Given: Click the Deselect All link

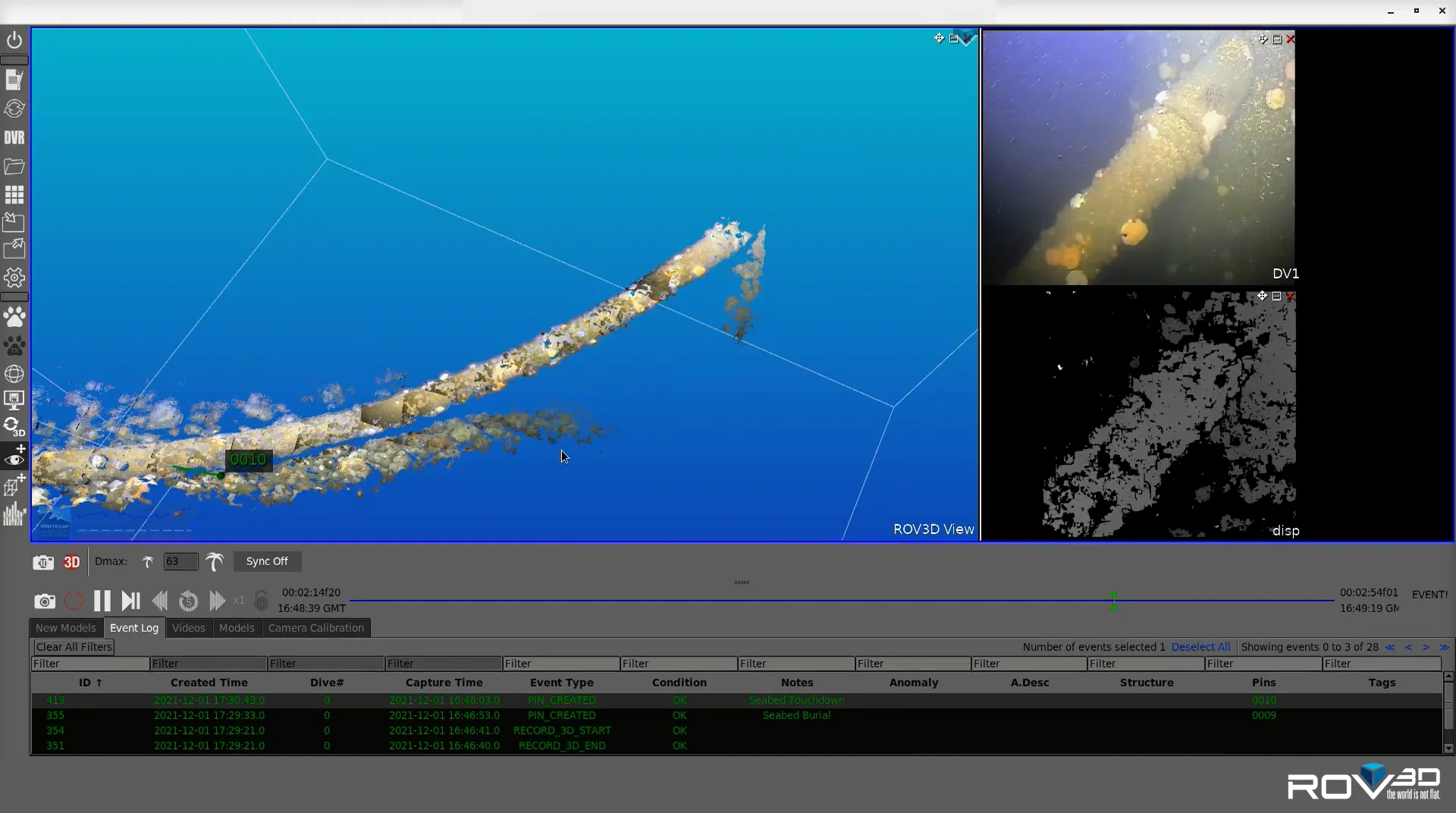Looking at the screenshot, I should tap(1200, 647).
